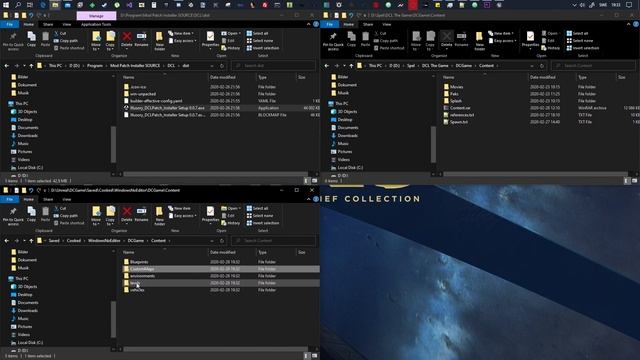This screenshot has width=640, height=360.
Task: Click Select none in the Spel Content window
Action: point(580,41)
